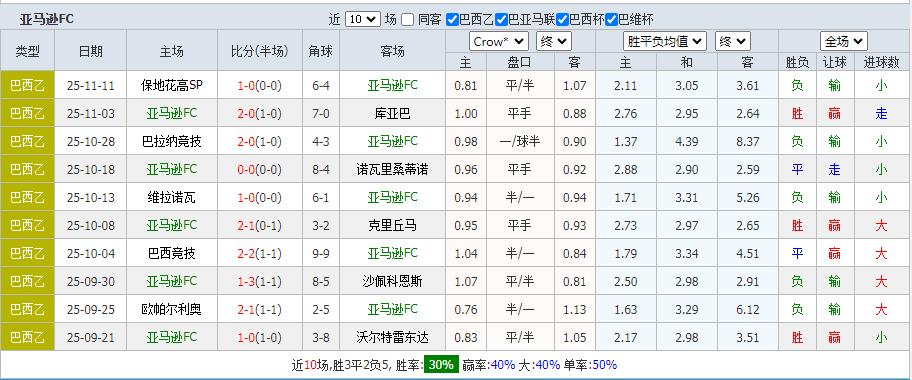Uncheck the 巴西杯 filter checkbox
The image size is (912, 380).
[562, 20]
